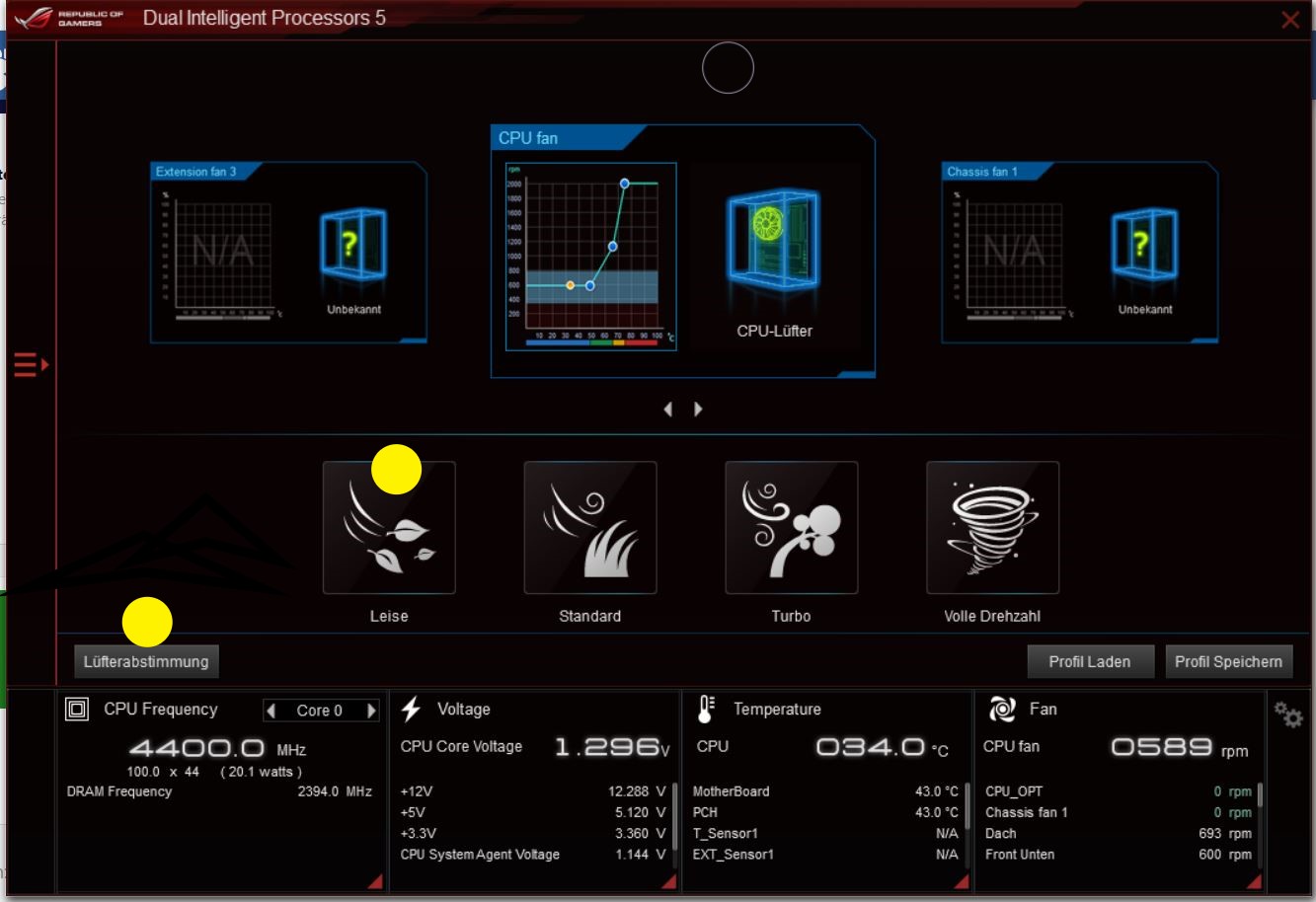1316x902 pixels.
Task: Click Profil Speichern button
Action: click(x=1228, y=662)
